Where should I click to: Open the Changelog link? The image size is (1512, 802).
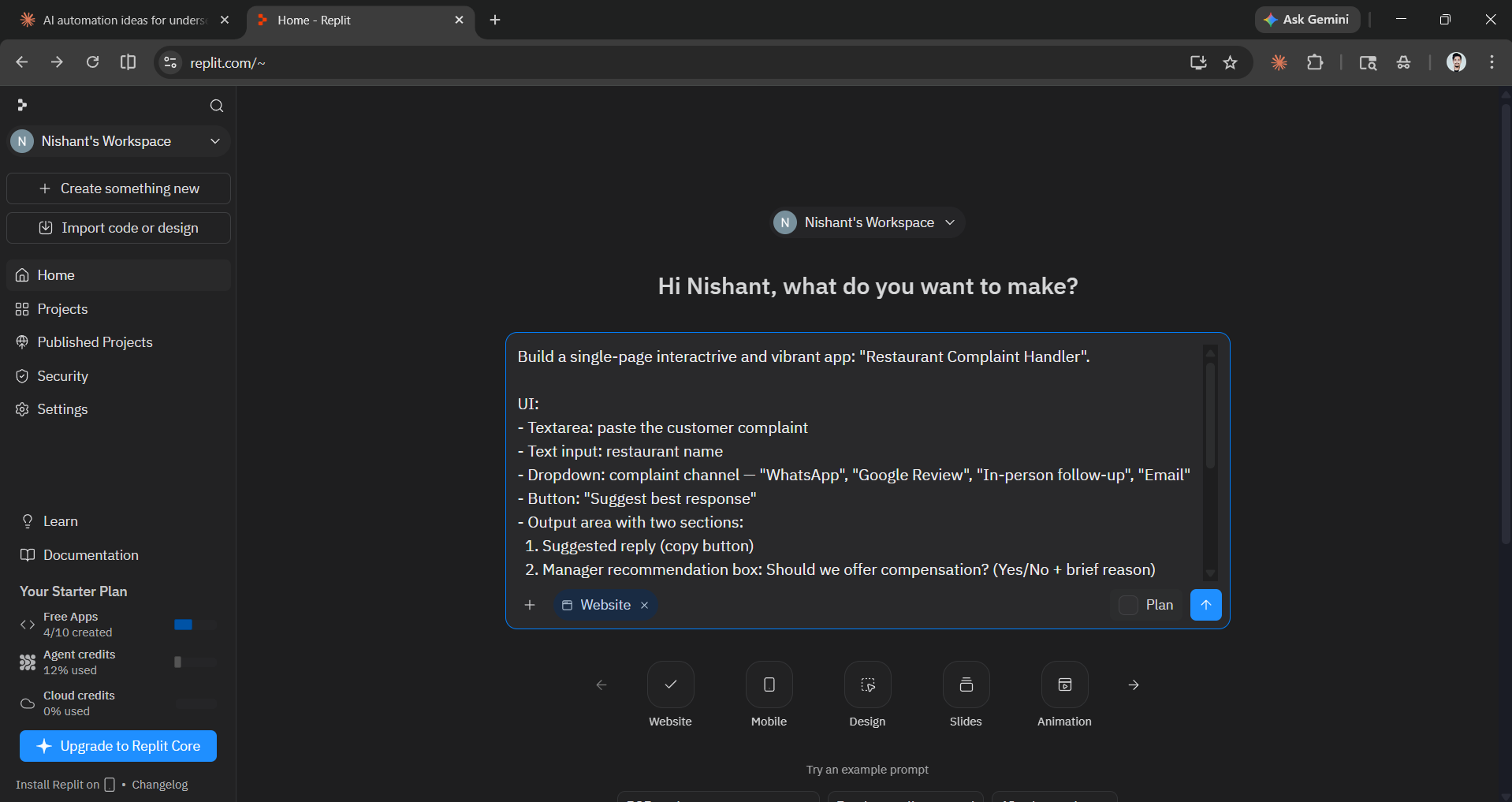coord(160,785)
